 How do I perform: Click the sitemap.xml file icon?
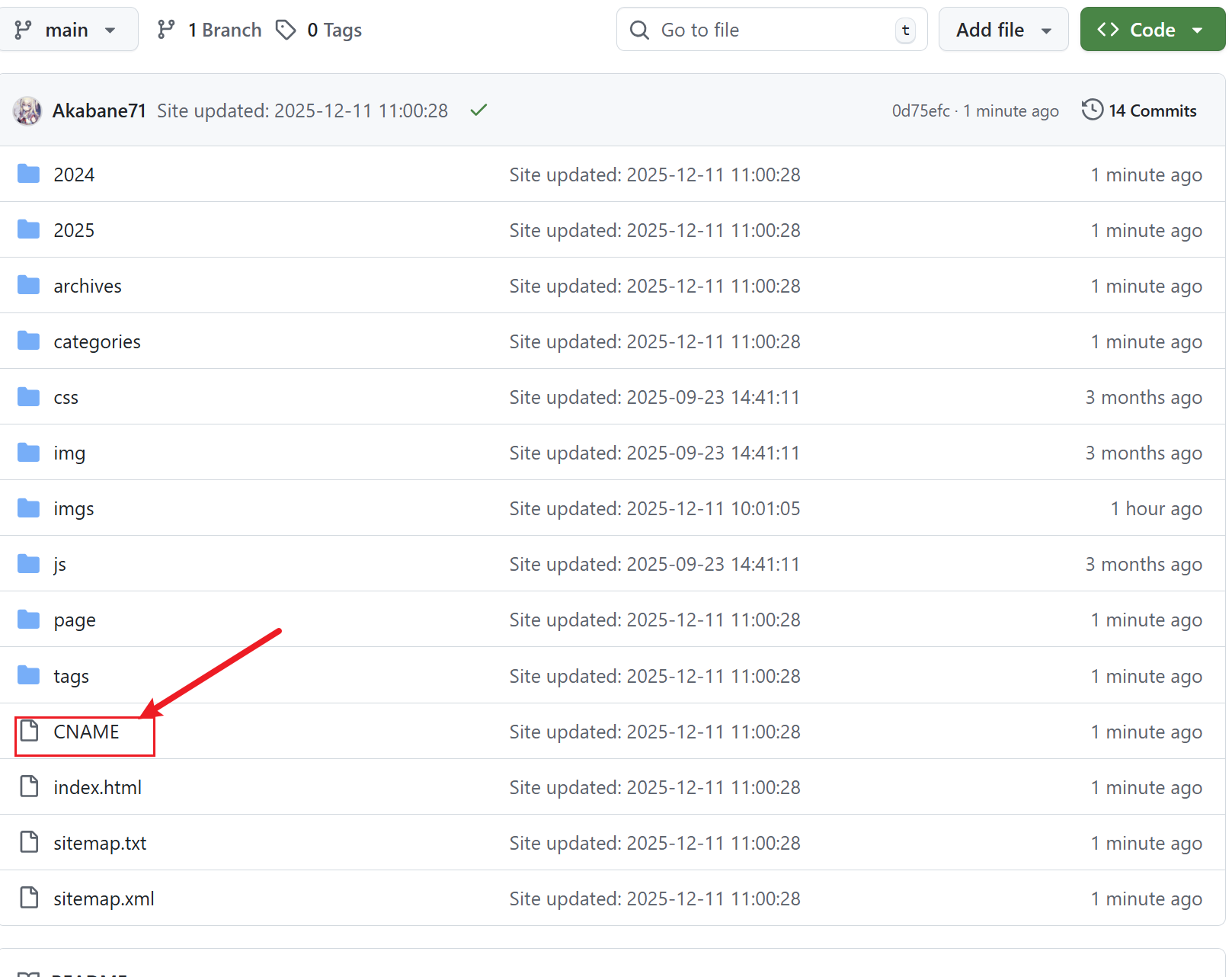click(x=29, y=898)
